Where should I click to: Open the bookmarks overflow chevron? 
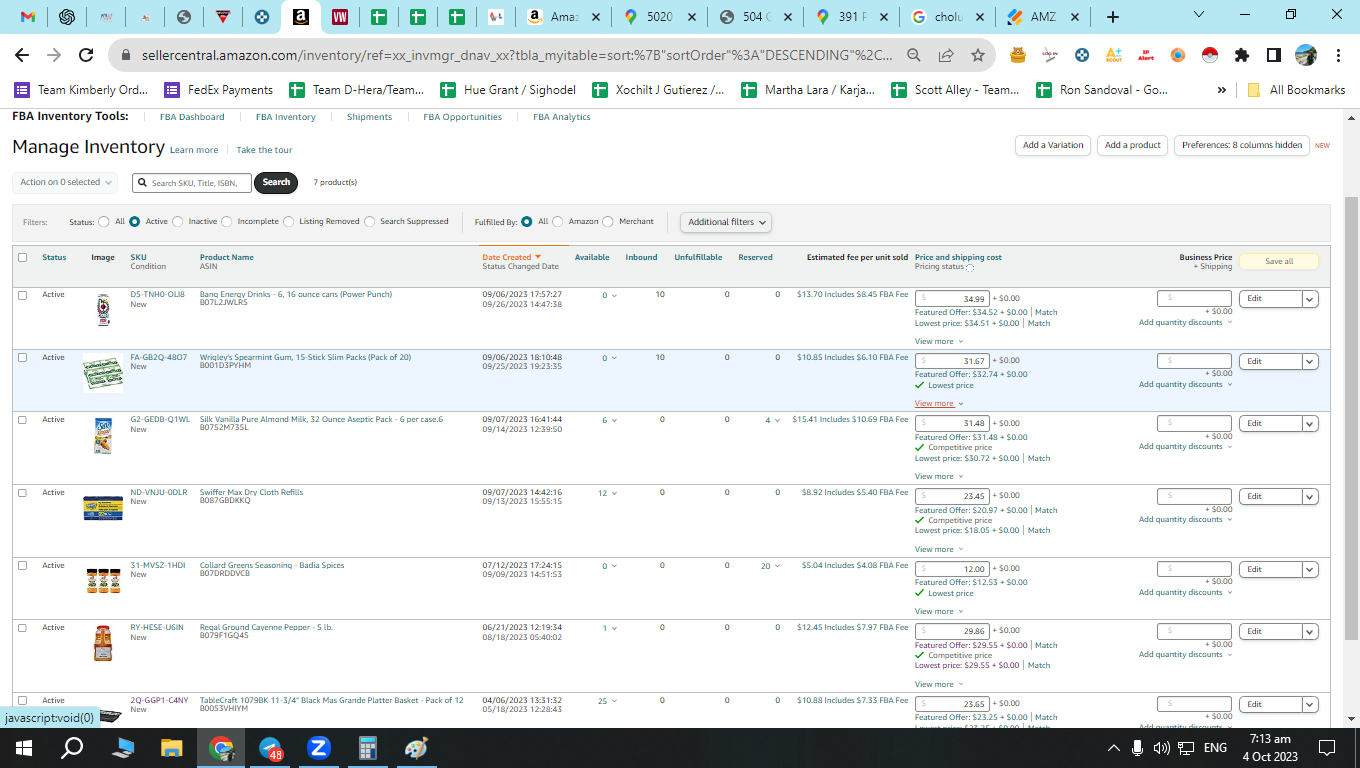1222,90
